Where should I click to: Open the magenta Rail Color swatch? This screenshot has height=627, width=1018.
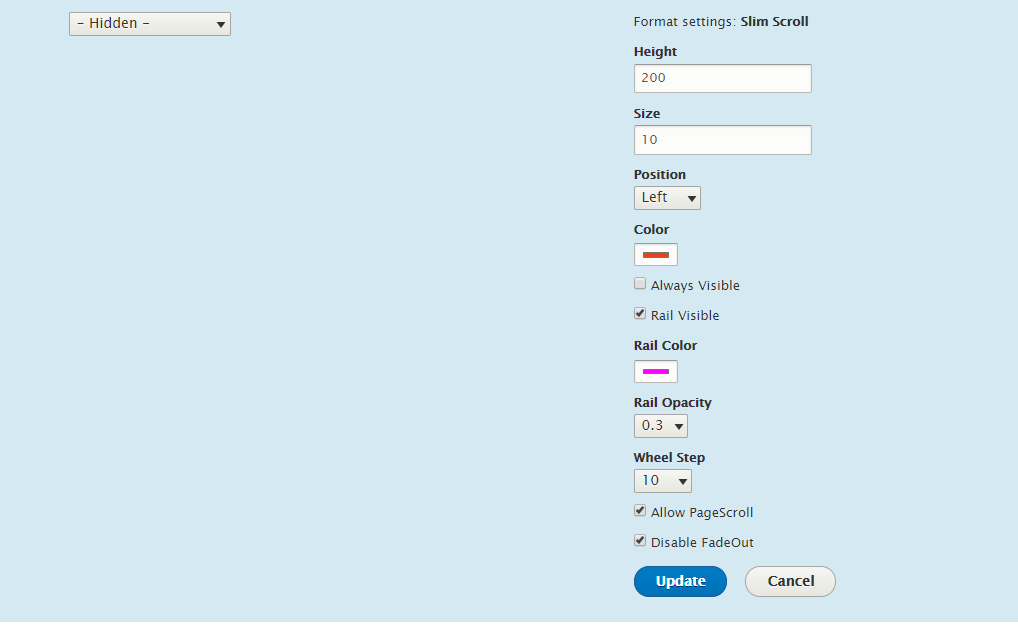[656, 371]
